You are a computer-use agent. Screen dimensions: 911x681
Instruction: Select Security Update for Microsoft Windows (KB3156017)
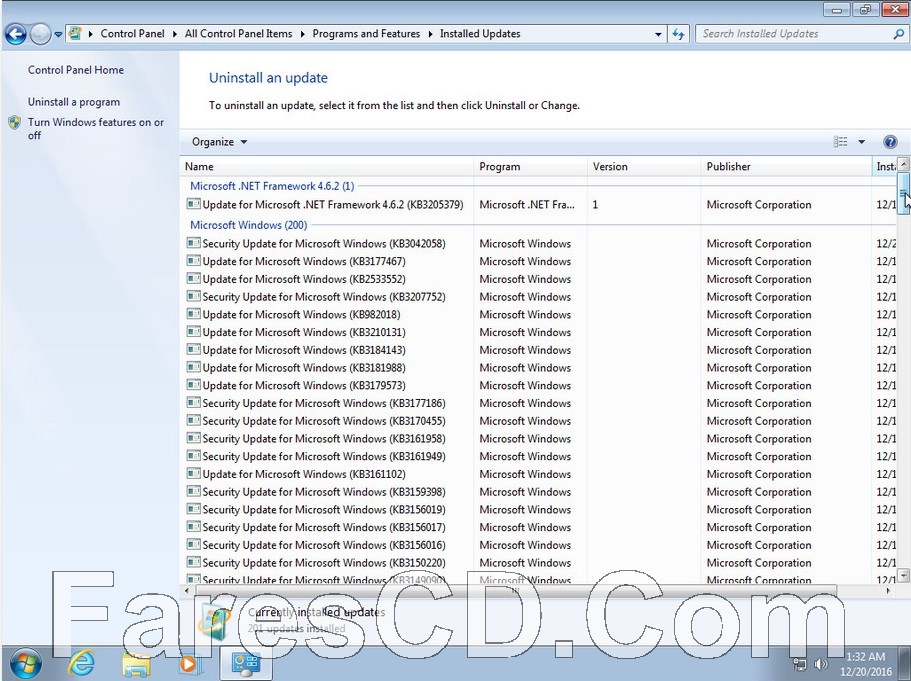point(324,527)
